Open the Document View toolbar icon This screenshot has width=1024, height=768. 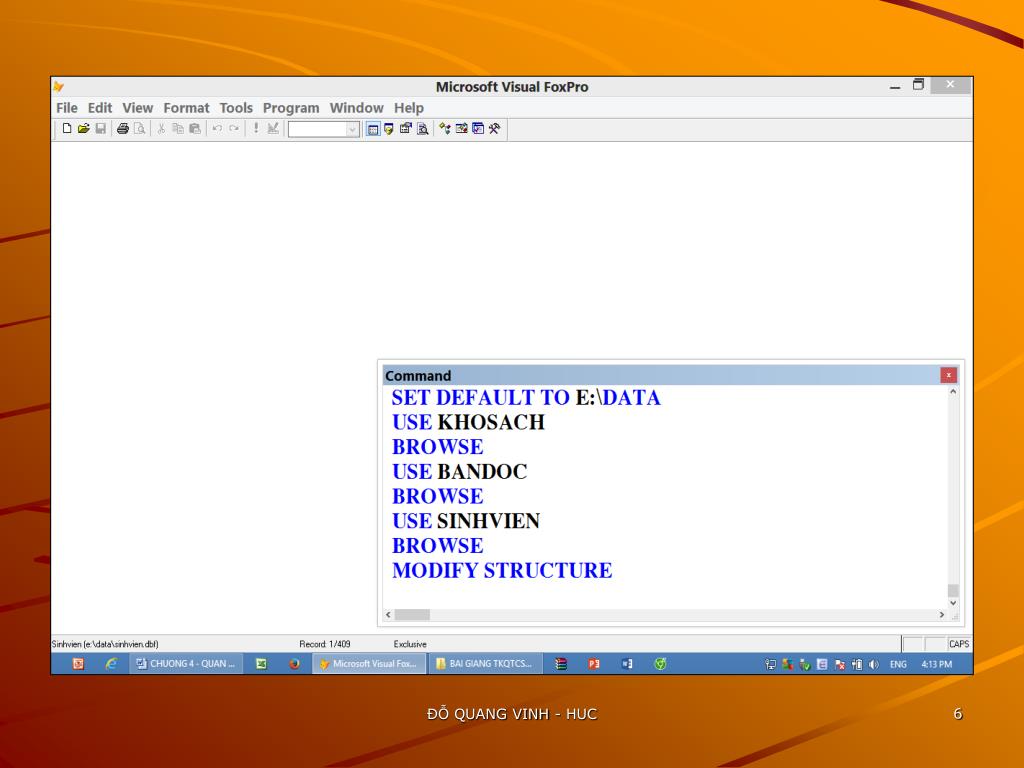[423, 129]
